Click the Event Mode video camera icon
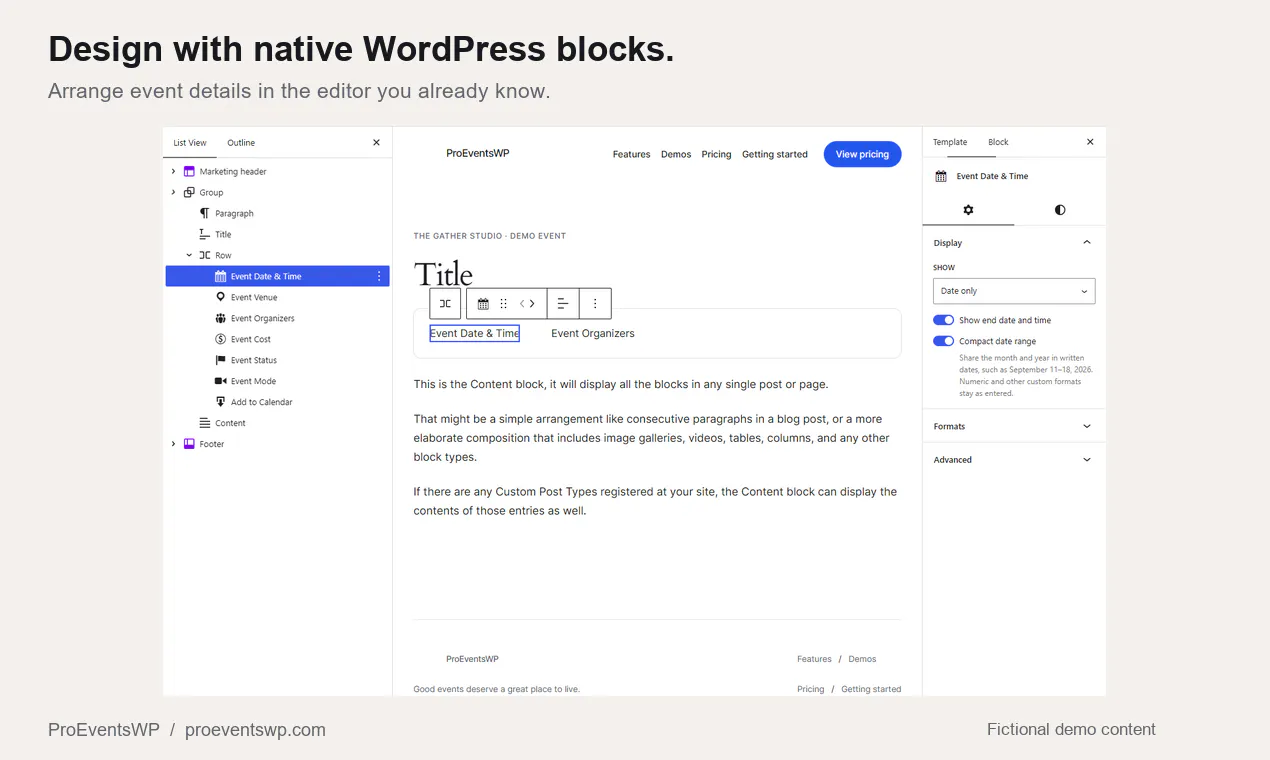The image size is (1270, 760). 220,382
